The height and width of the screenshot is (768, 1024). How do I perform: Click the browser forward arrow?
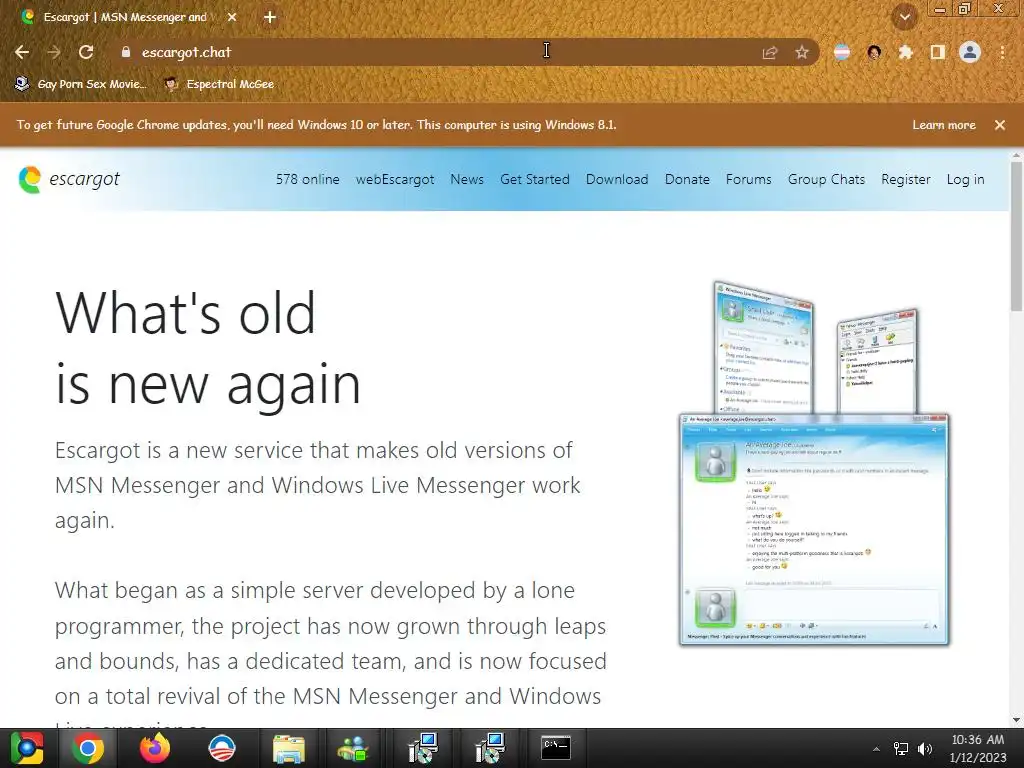(54, 52)
